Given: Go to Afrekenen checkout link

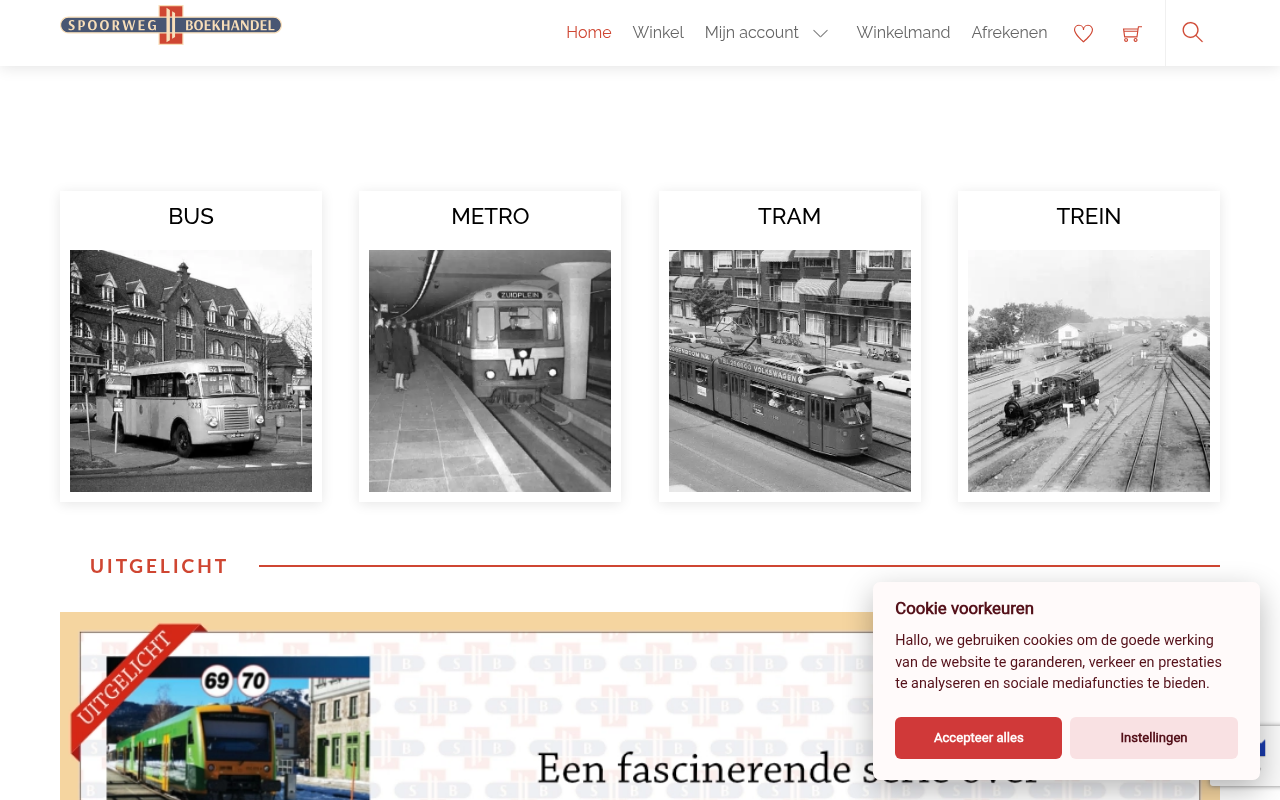Looking at the screenshot, I should [1009, 32].
